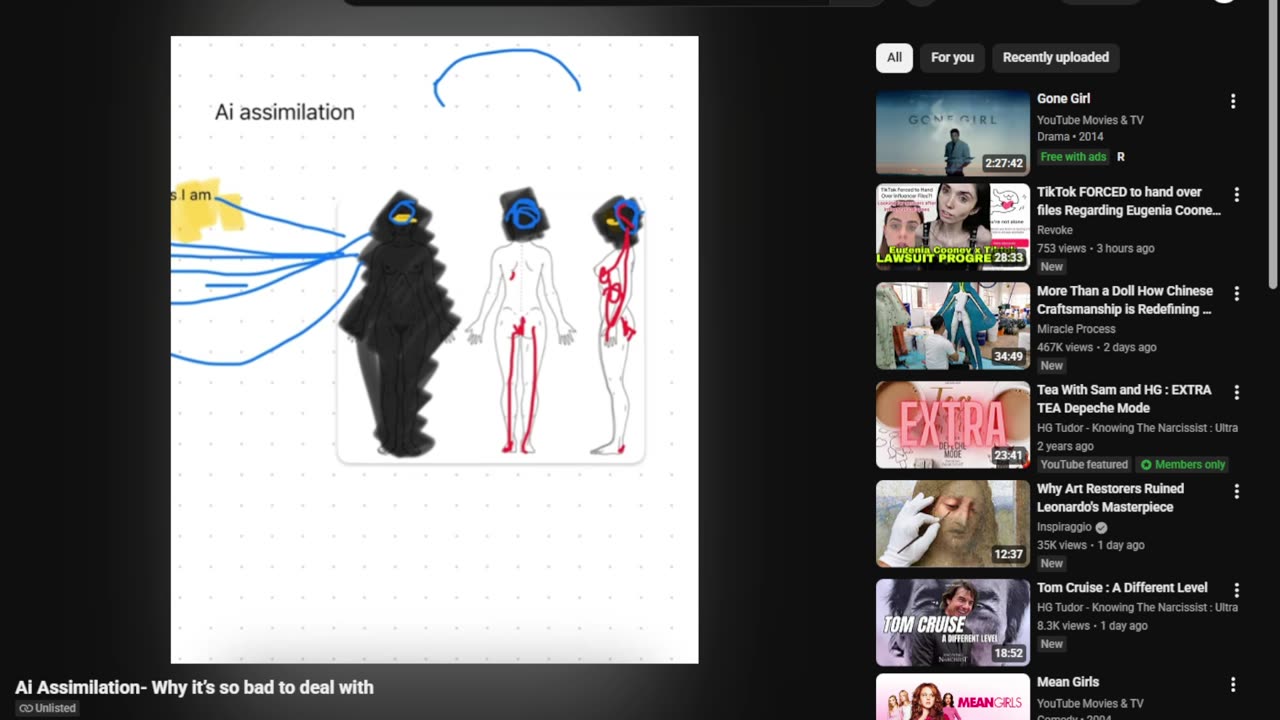Click the Gone Girl title
This screenshot has height=720, width=1280.
click(x=1063, y=99)
